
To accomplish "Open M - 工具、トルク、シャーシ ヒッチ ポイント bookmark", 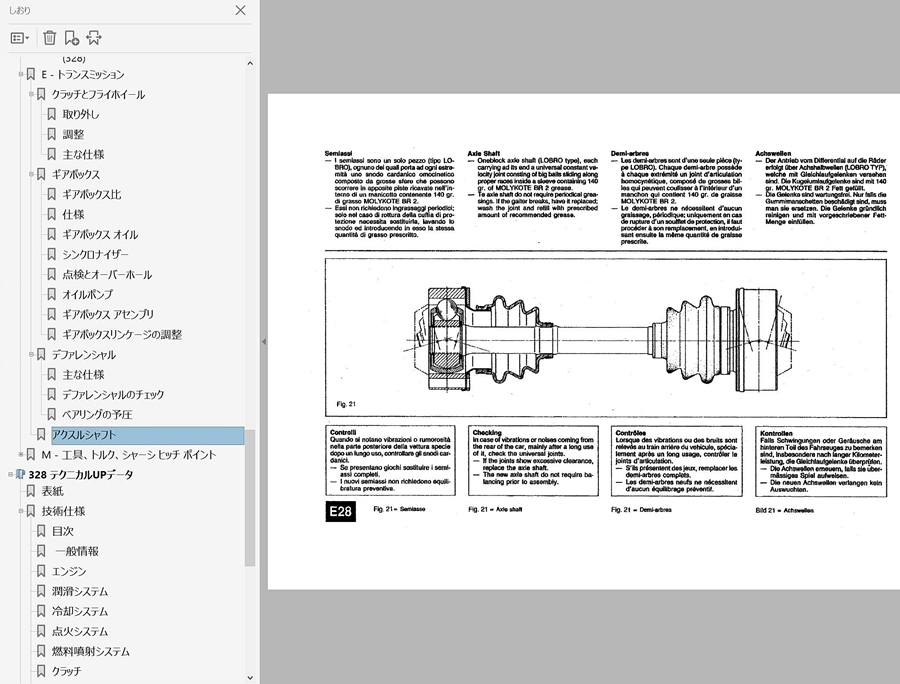I will pyautogui.click(x=129, y=455).
